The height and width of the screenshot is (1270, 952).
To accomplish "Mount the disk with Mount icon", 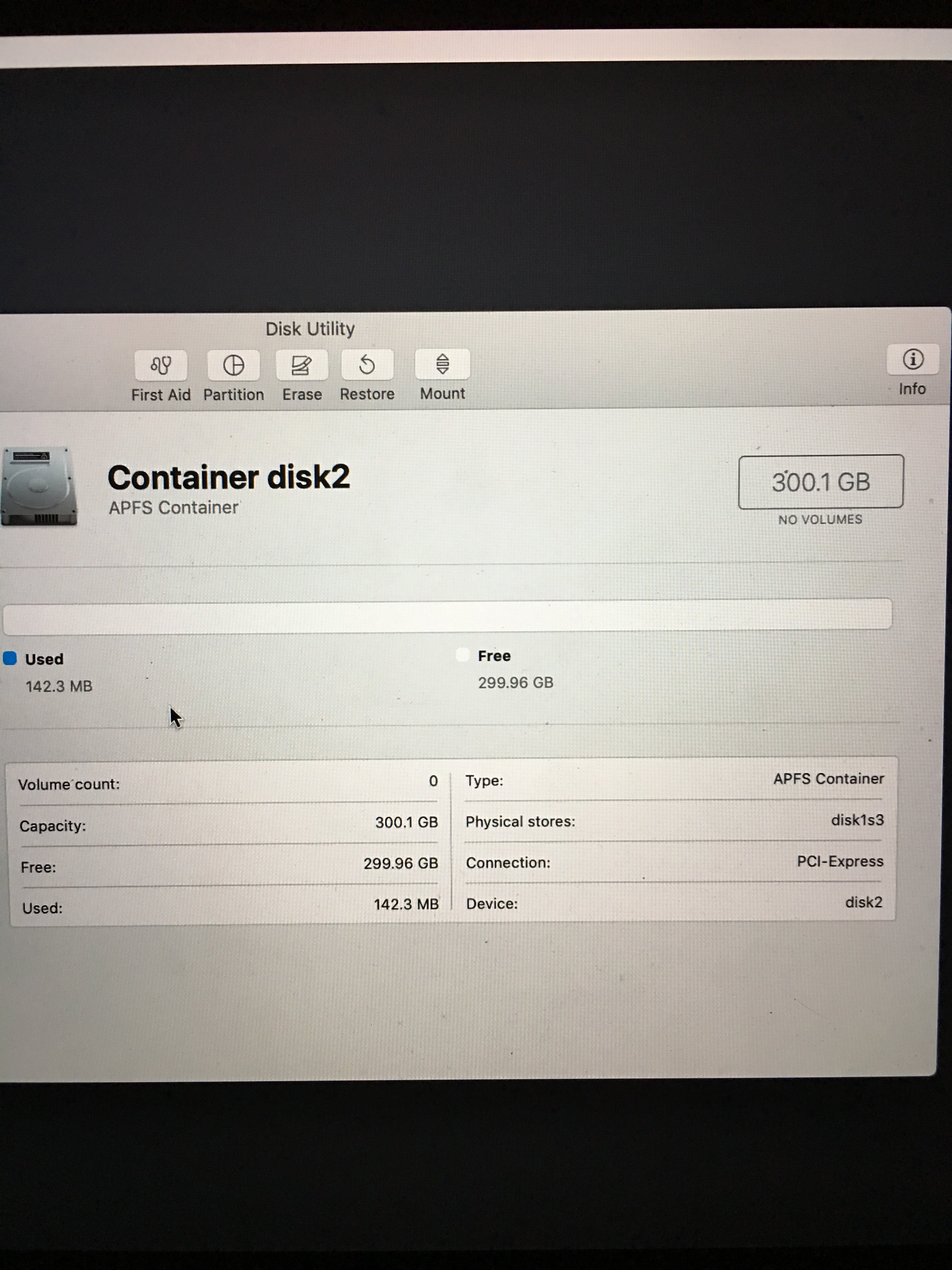I will pyautogui.click(x=442, y=364).
